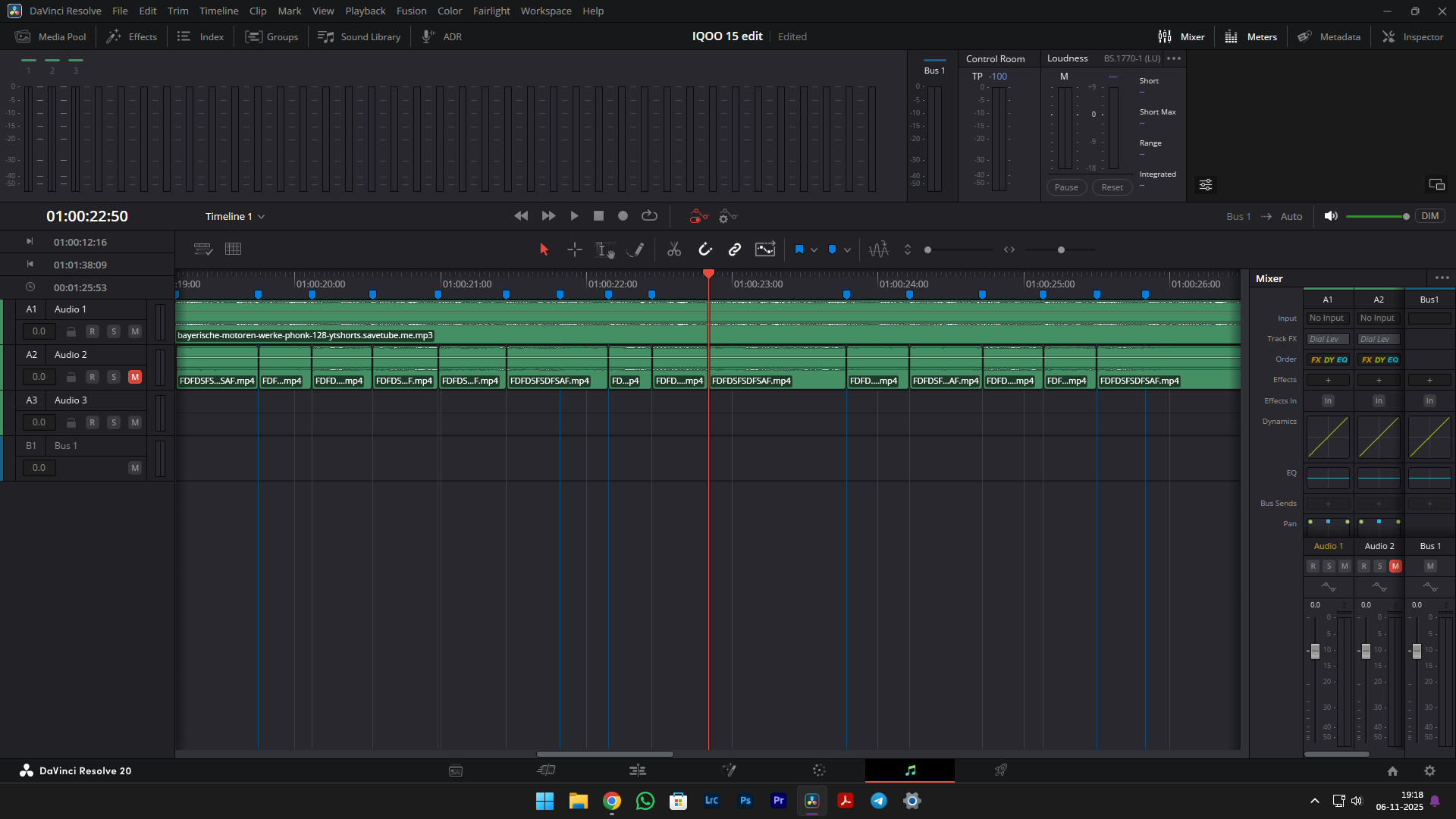Select the razor scissors tool
Viewport: 1456px width, 819px height.
(673, 249)
